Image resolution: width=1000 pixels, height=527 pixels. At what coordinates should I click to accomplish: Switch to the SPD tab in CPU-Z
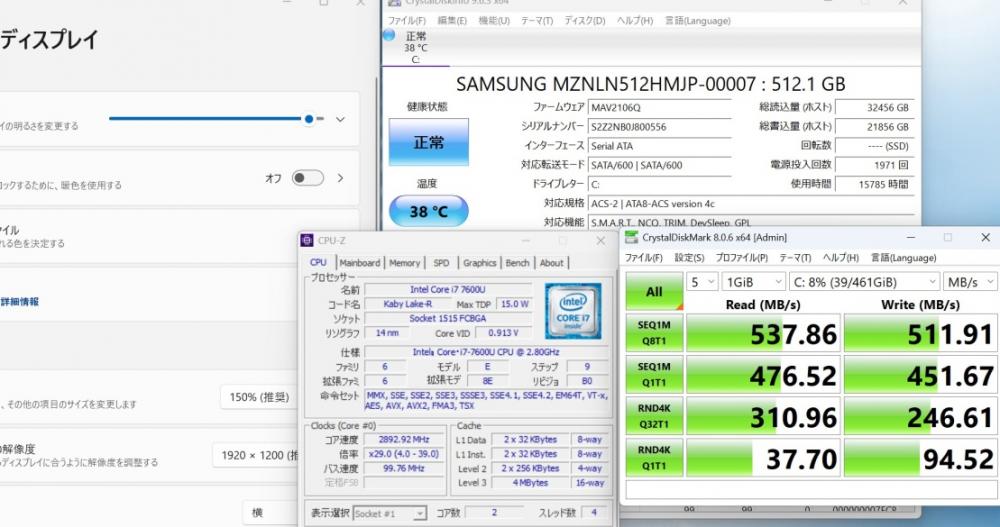point(441,263)
